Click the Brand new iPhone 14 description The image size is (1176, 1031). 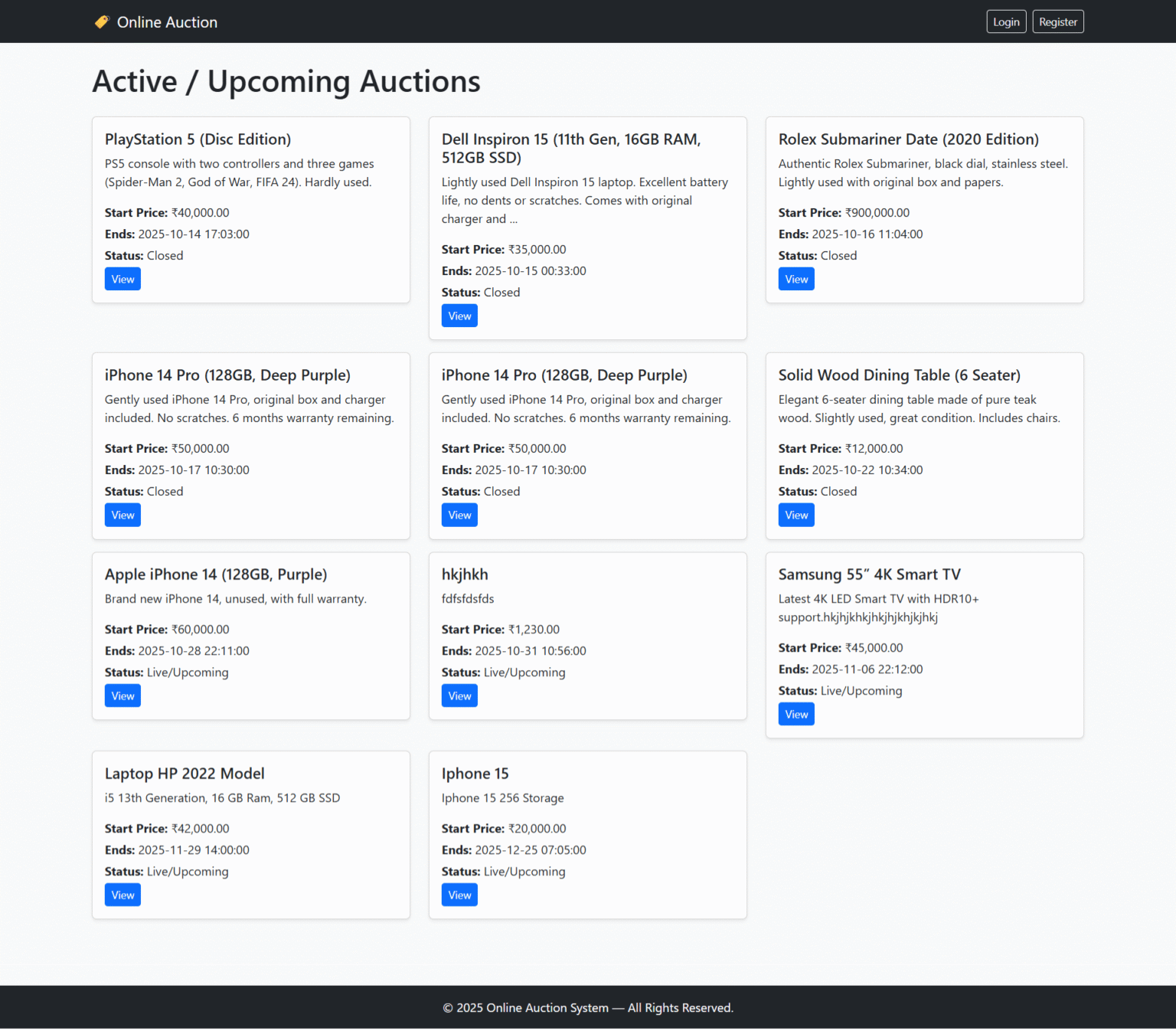tap(236, 599)
